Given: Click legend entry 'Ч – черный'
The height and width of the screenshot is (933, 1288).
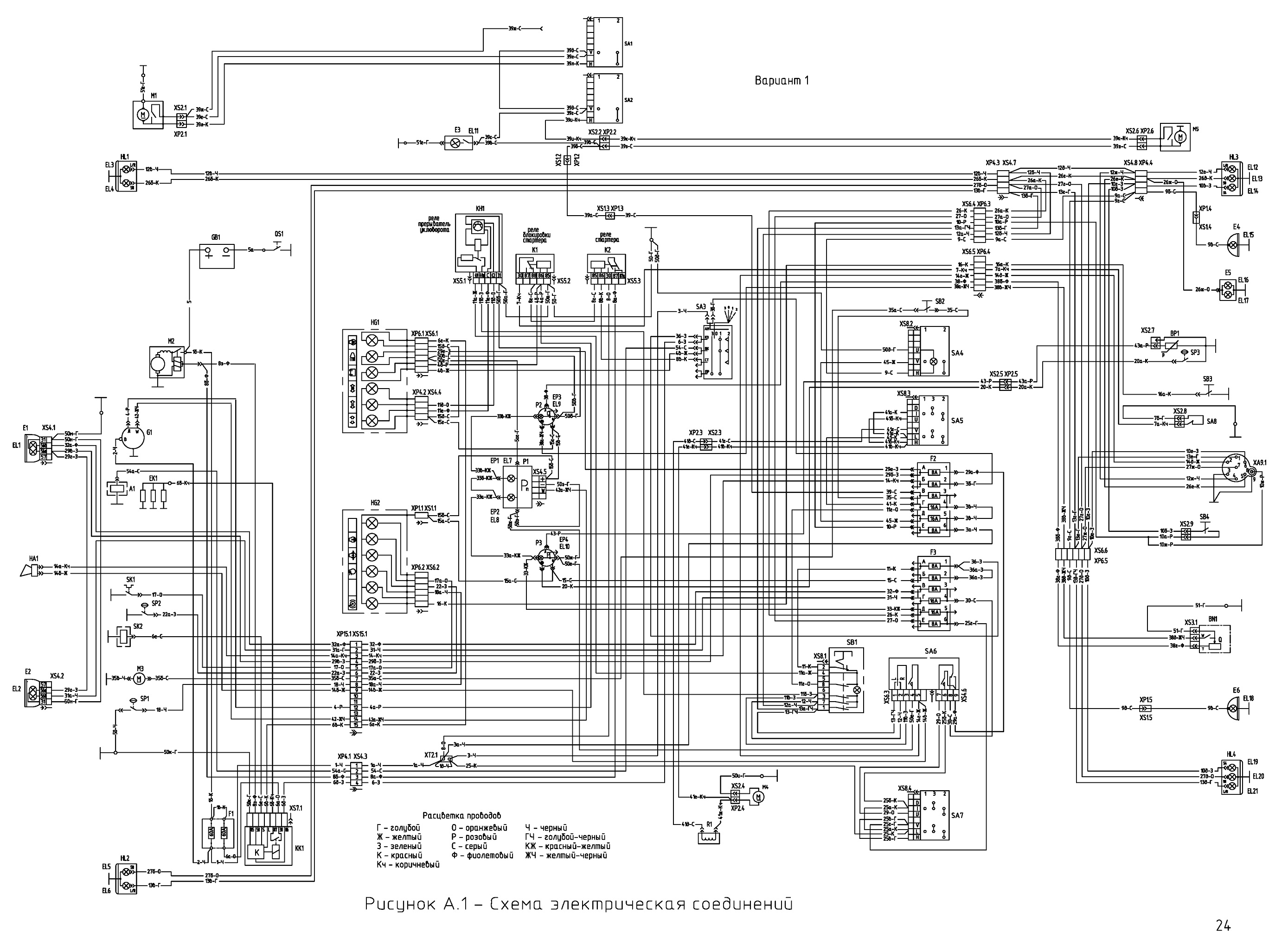Looking at the screenshot, I should pyautogui.click(x=546, y=828).
